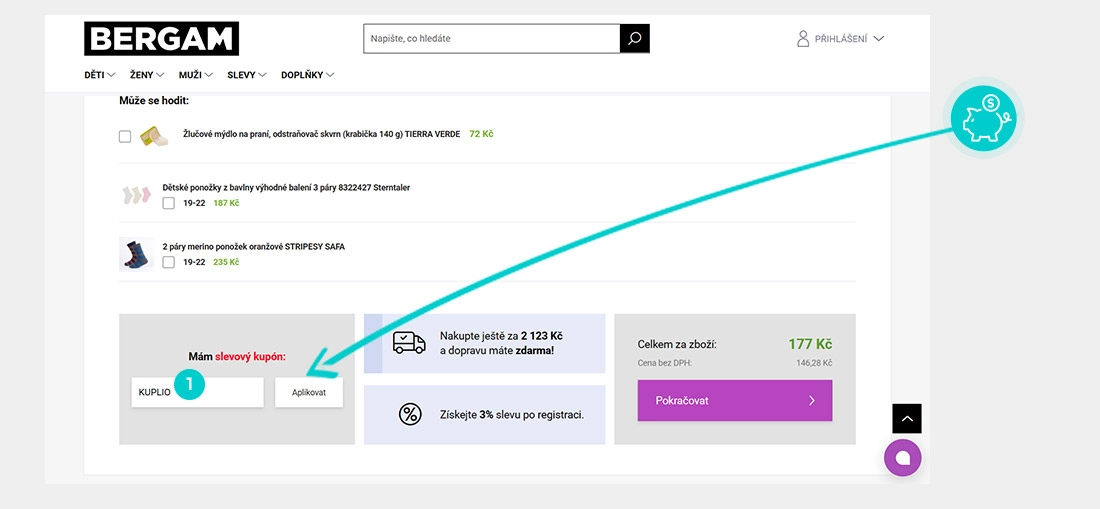Open the MUŽI menu
The width and height of the screenshot is (1100, 509).
(x=196, y=75)
